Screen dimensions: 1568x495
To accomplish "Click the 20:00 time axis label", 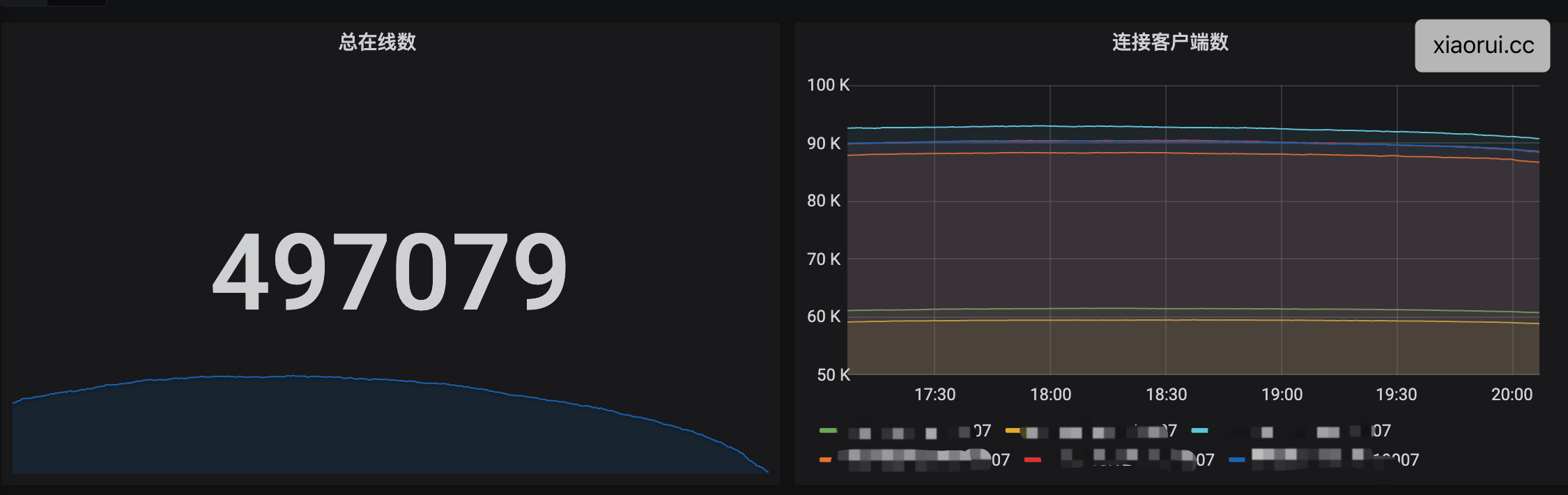I will click(x=1512, y=395).
